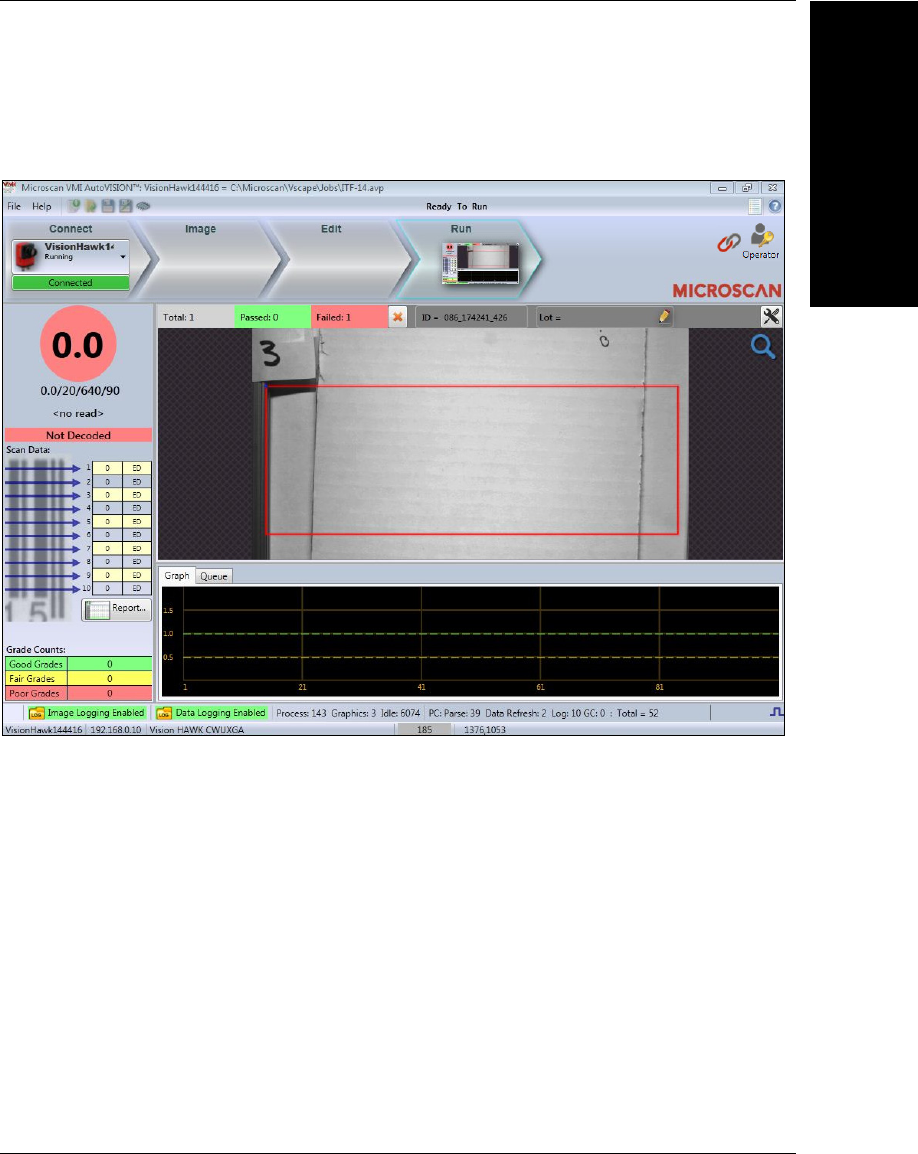Expand the VisionHawk device dropdown arrow
Image resolution: width=918 pixels, height=1154 pixels.
pyautogui.click(x=123, y=257)
